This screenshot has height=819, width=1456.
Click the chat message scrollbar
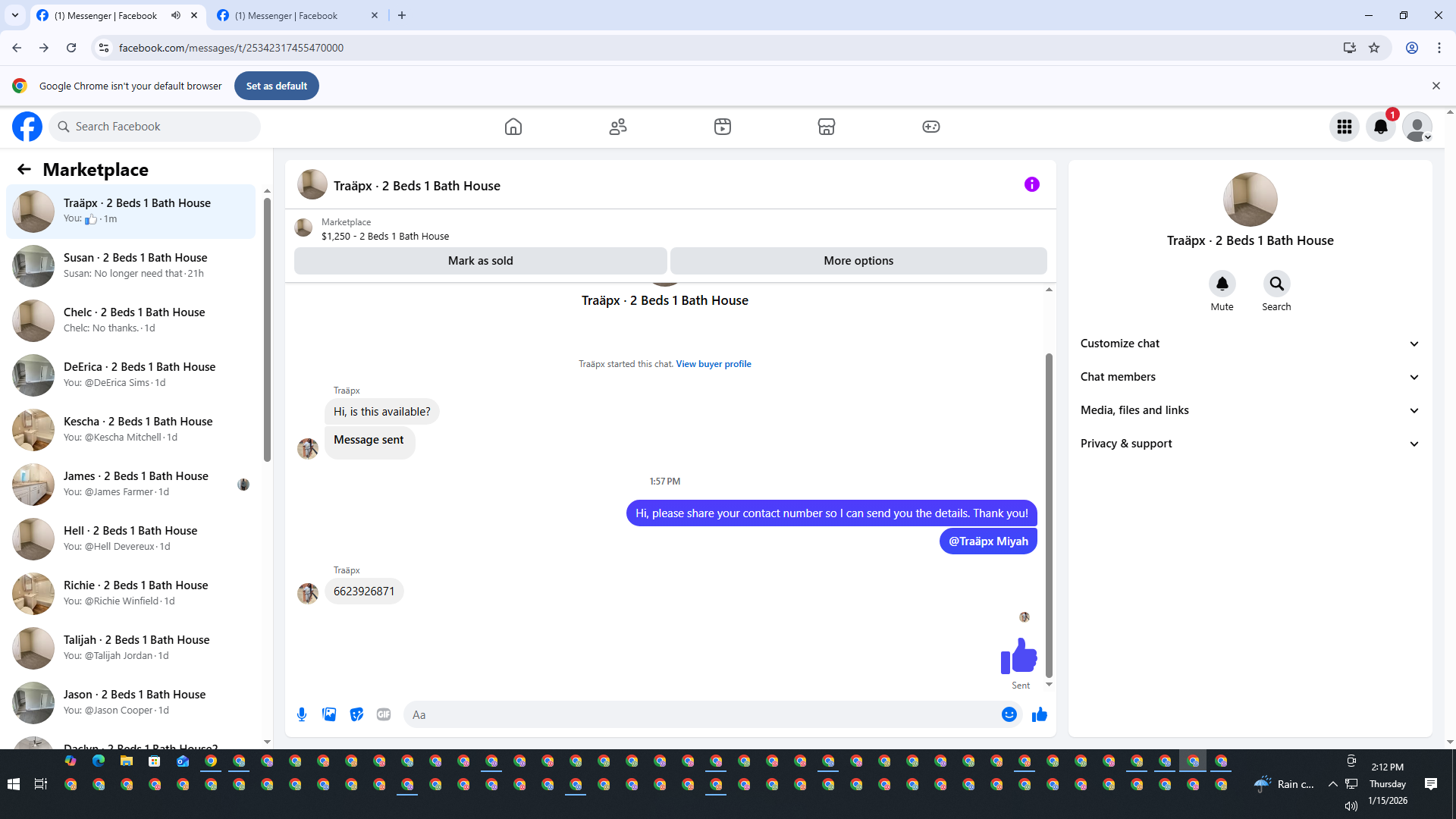(1049, 516)
